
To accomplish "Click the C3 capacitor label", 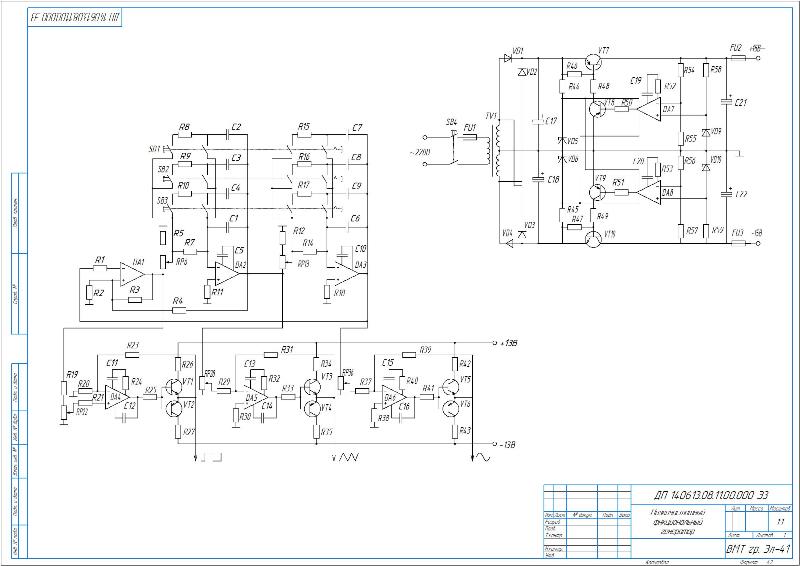I will tap(236, 158).
